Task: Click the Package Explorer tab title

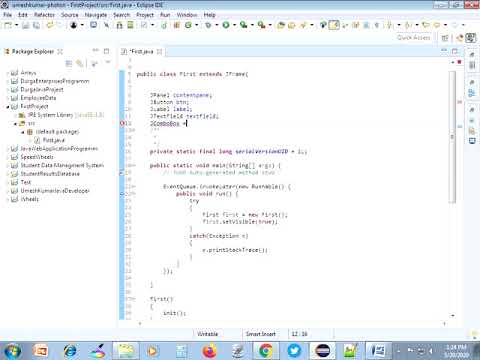Action: (x=33, y=51)
